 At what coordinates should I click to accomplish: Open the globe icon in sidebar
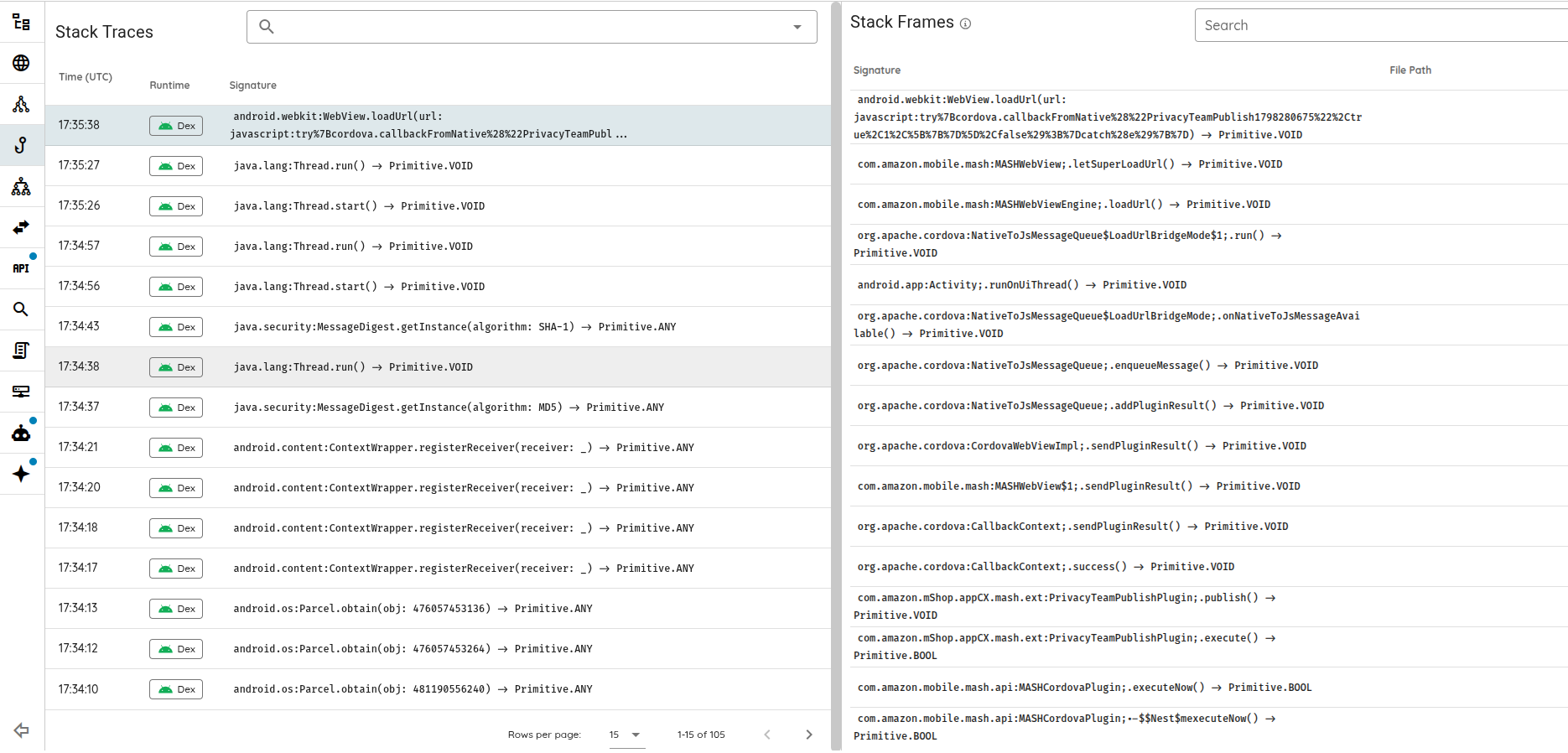(21, 63)
